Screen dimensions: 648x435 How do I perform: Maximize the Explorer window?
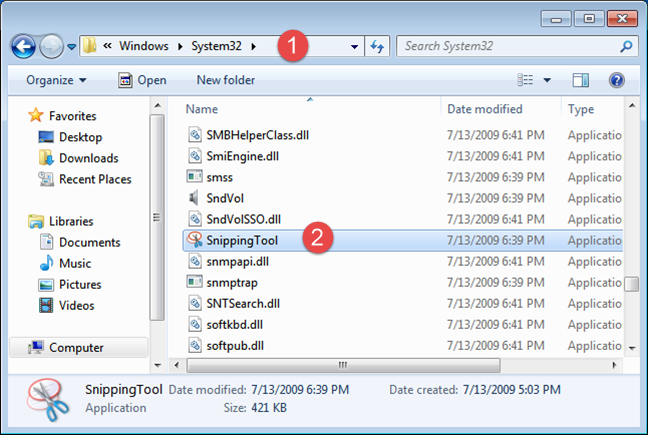tap(589, 19)
